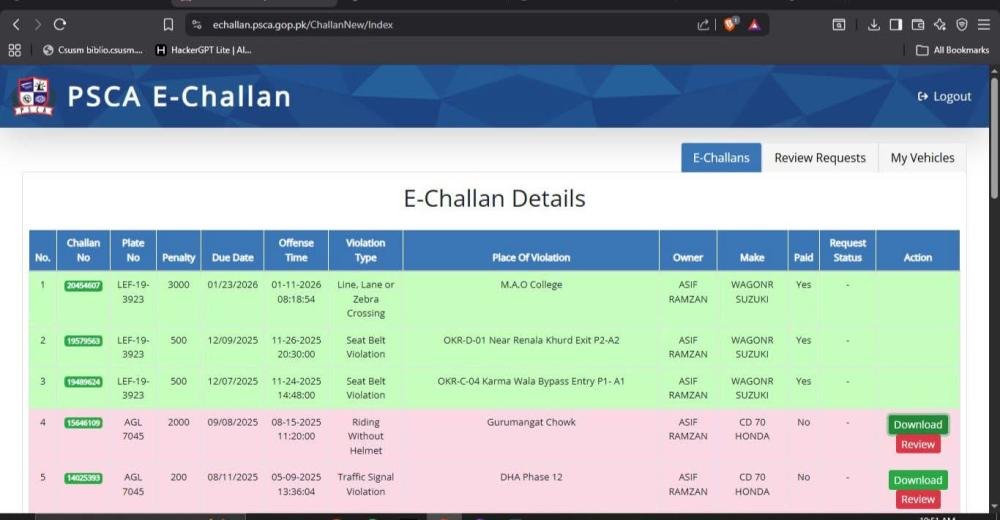Open the browser hamburger menu
Screen dimensions: 1000x520
point(984,25)
